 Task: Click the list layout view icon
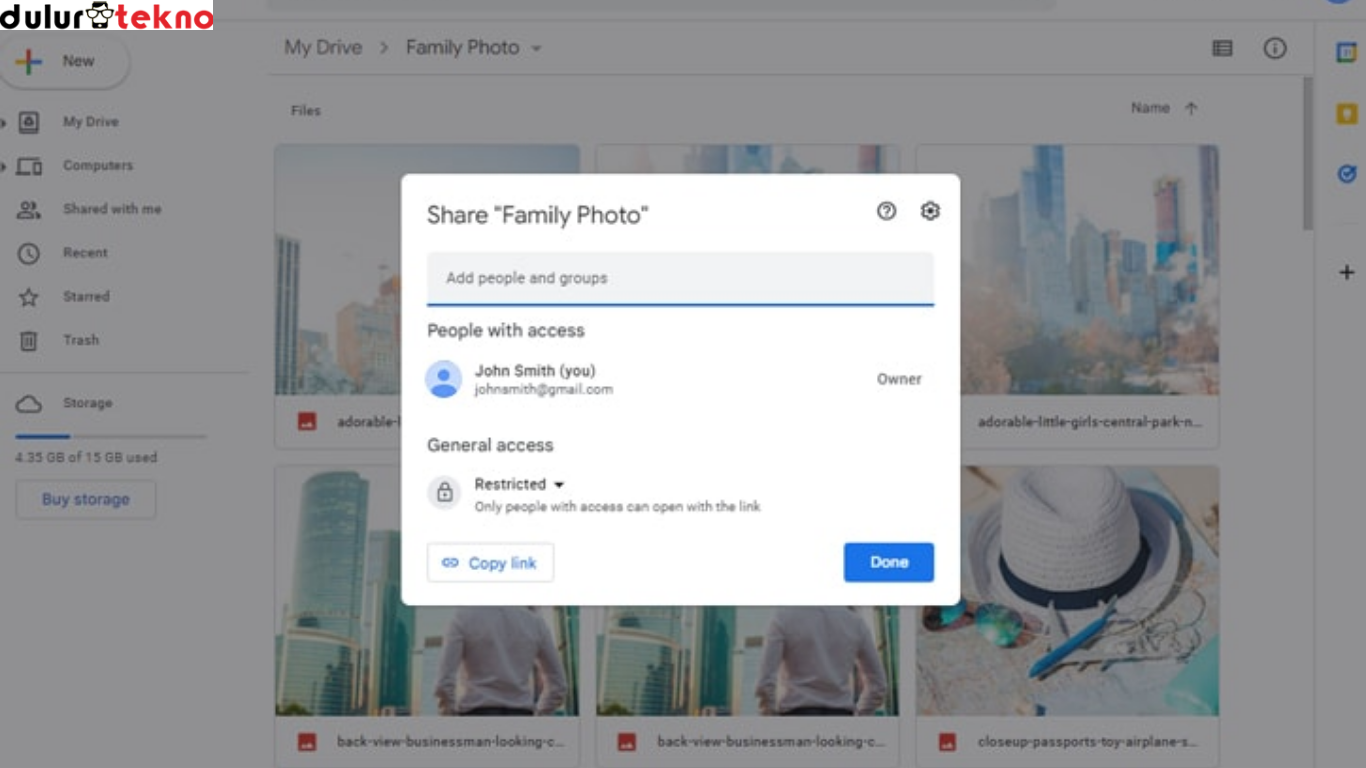(x=1222, y=48)
